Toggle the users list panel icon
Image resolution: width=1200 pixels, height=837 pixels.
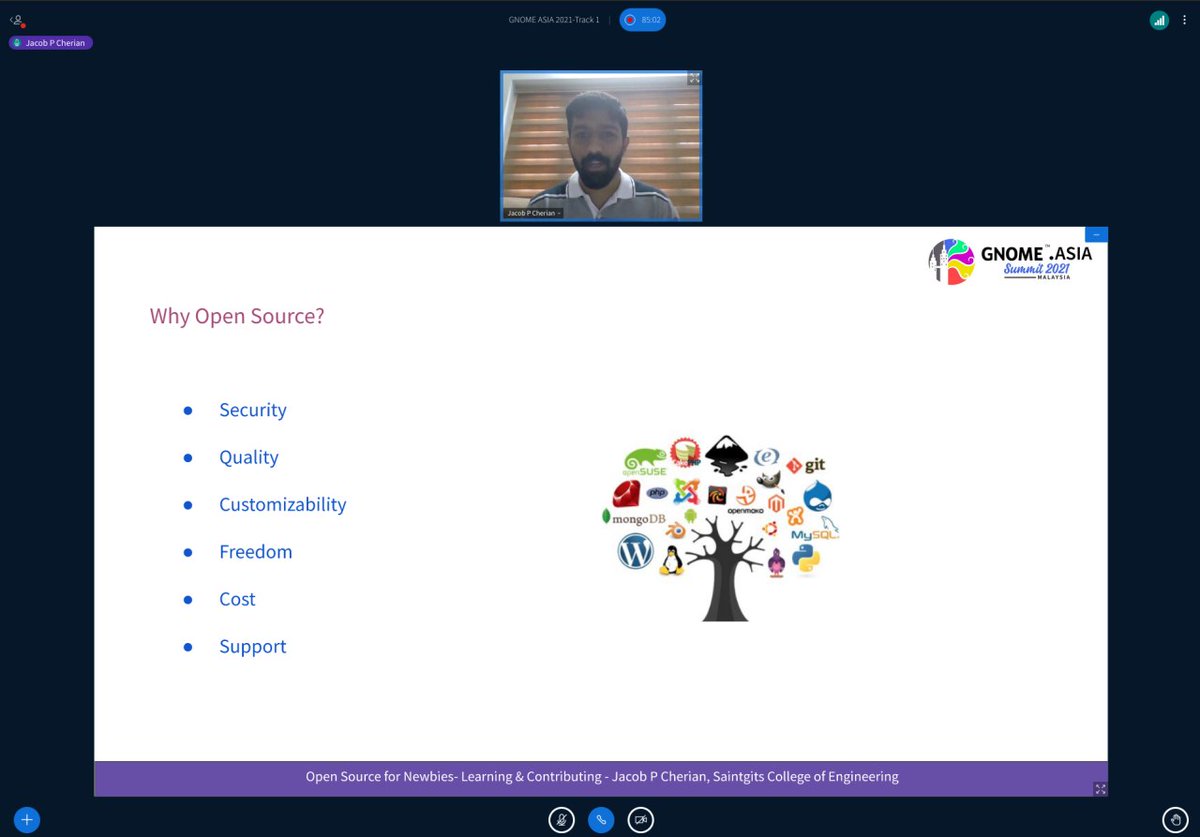tap(17, 19)
